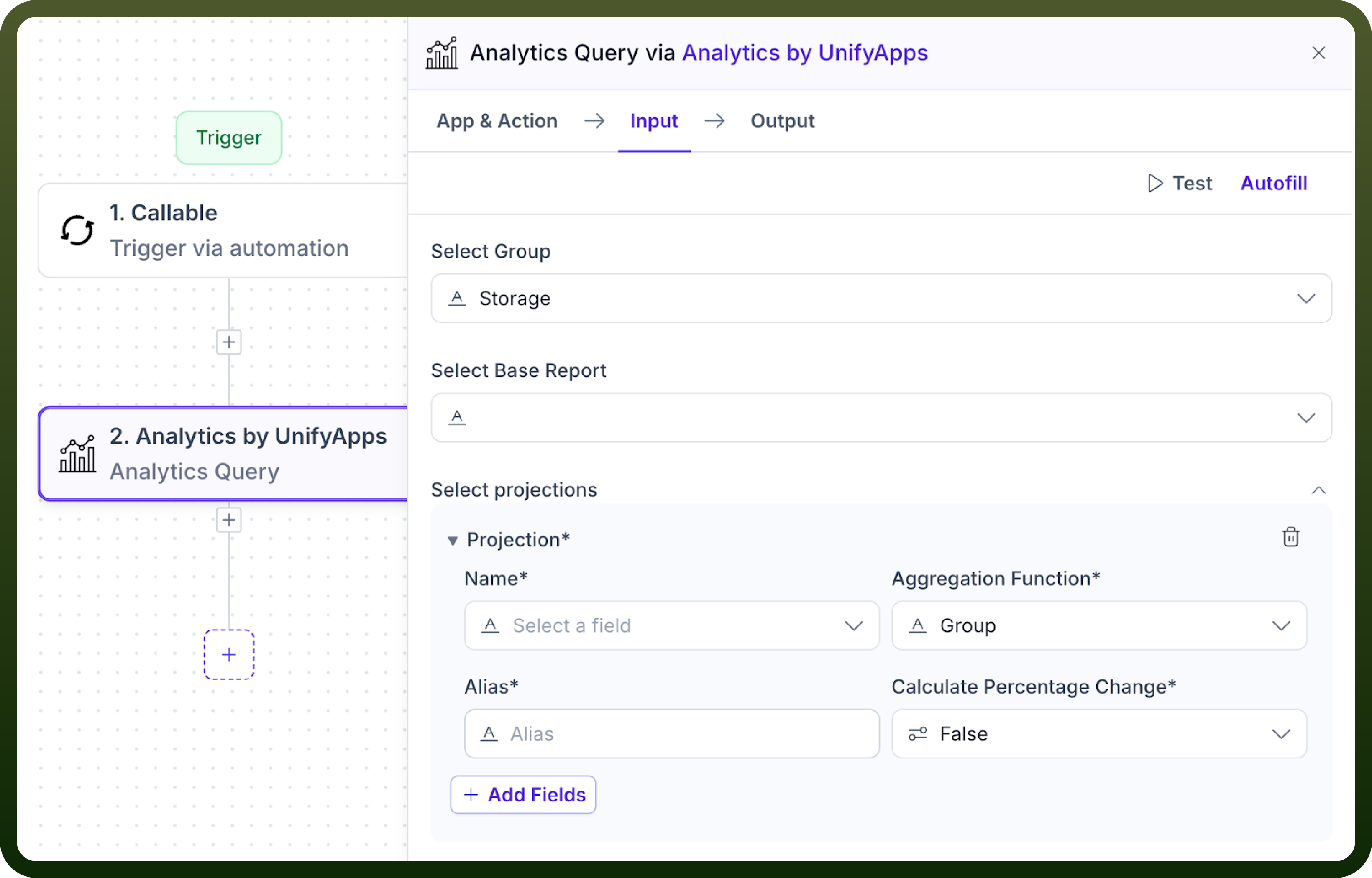Select the Analytics by UnifyApps step card

click(x=223, y=454)
